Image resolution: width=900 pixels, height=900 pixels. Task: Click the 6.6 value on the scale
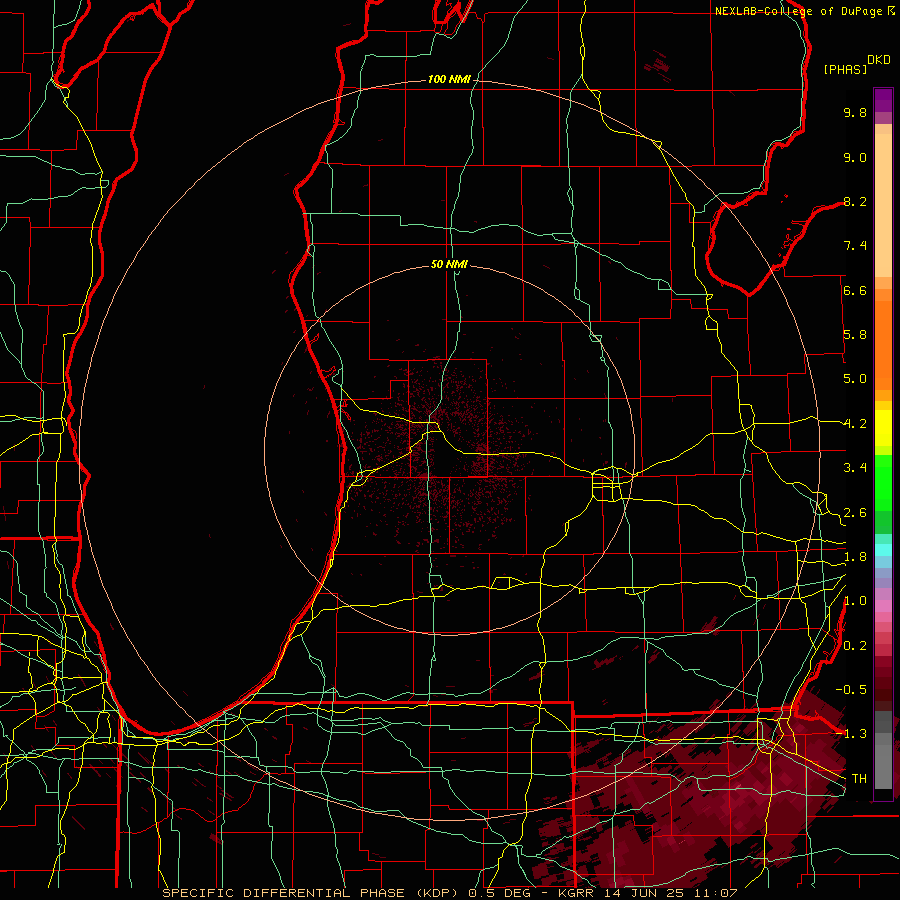pos(855,290)
